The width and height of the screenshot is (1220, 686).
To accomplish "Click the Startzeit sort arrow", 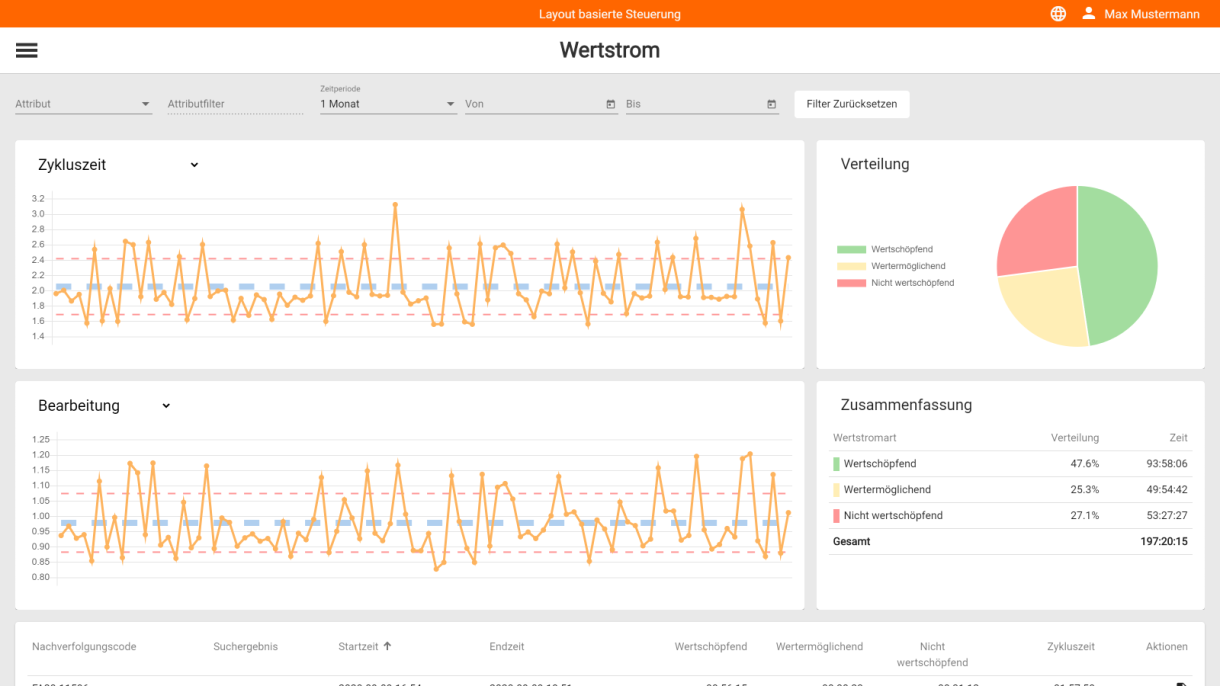I will point(388,647).
